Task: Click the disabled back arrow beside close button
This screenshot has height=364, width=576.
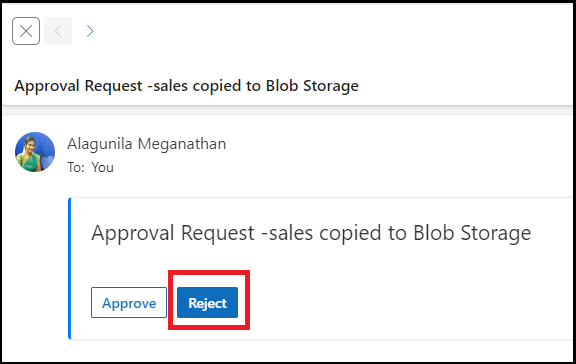Action: [x=58, y=31]
